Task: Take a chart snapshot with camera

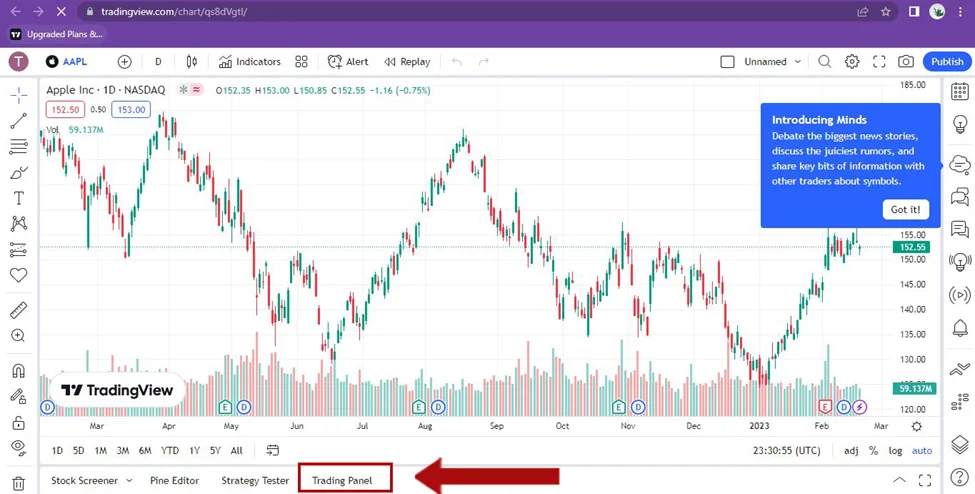Action: 906,62
